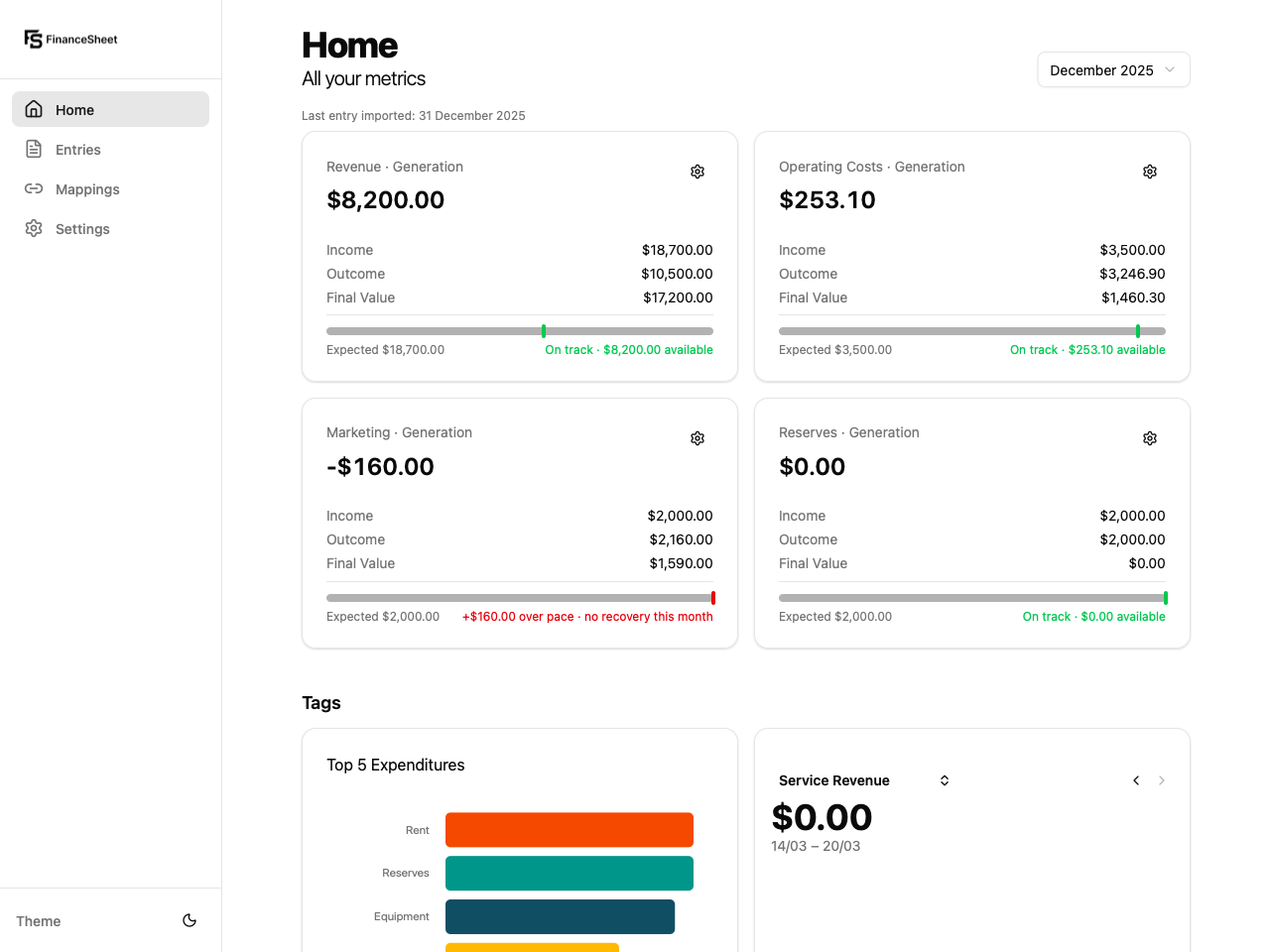Click the sort icon next to Service Revenue
Image resolution: width=1270 pixels, height=952 pixels.
tap(944, 780)
